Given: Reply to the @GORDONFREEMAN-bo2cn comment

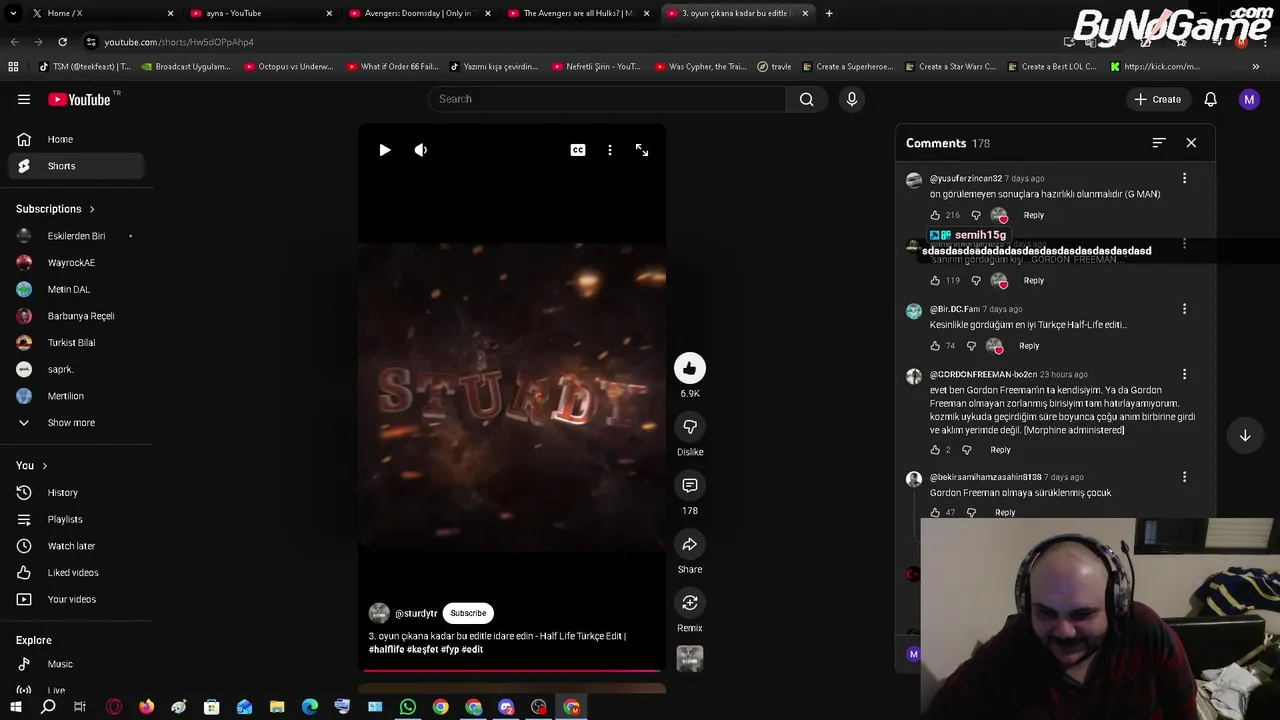Looking at the screenshot, I should click(x=1000, y=450).
